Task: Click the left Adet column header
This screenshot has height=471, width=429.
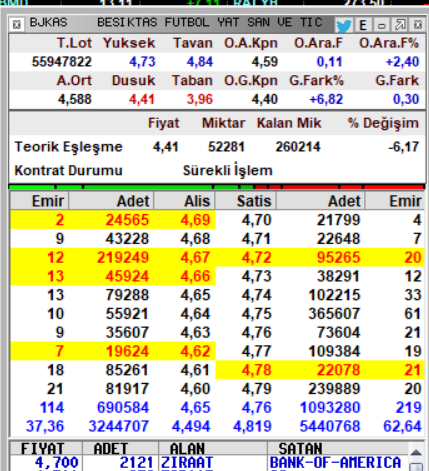Action: (111, 201)
